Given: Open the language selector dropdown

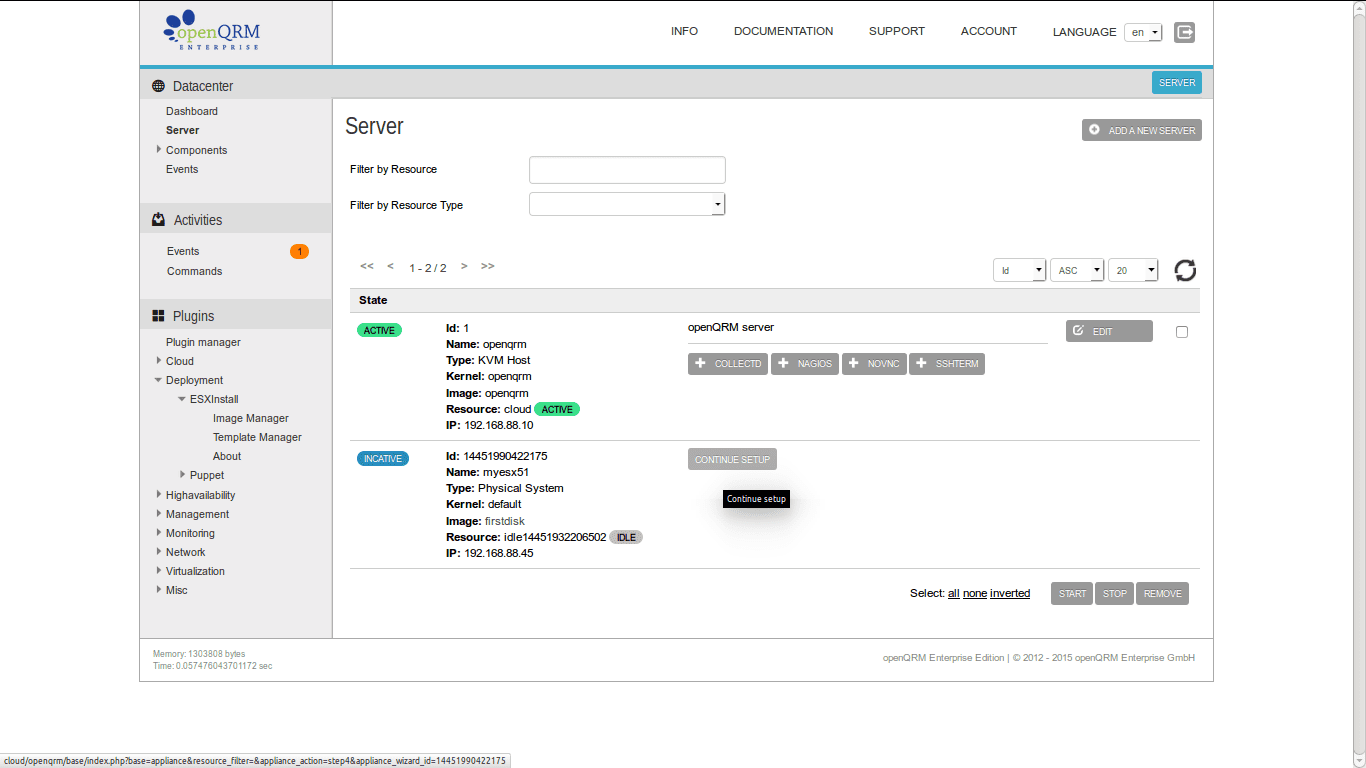Looking at the screenshot, I should 1143,32.
